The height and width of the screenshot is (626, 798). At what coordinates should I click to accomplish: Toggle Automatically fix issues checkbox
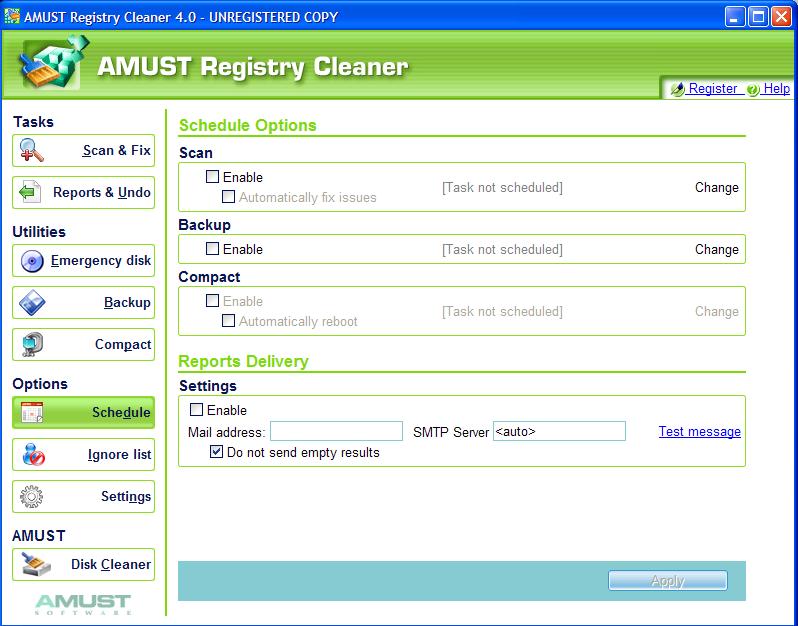coord(229,196)
